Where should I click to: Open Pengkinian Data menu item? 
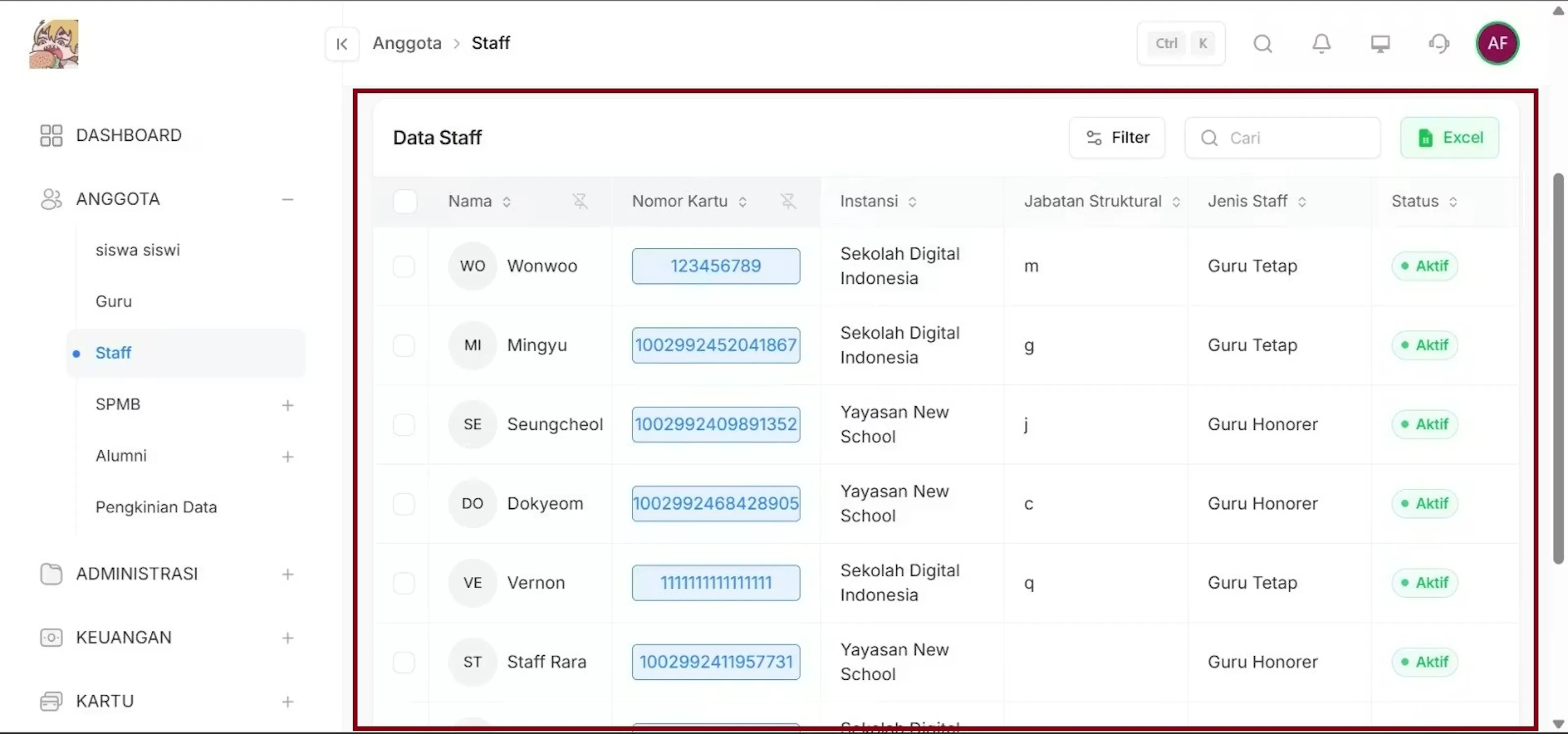point(156,507)
